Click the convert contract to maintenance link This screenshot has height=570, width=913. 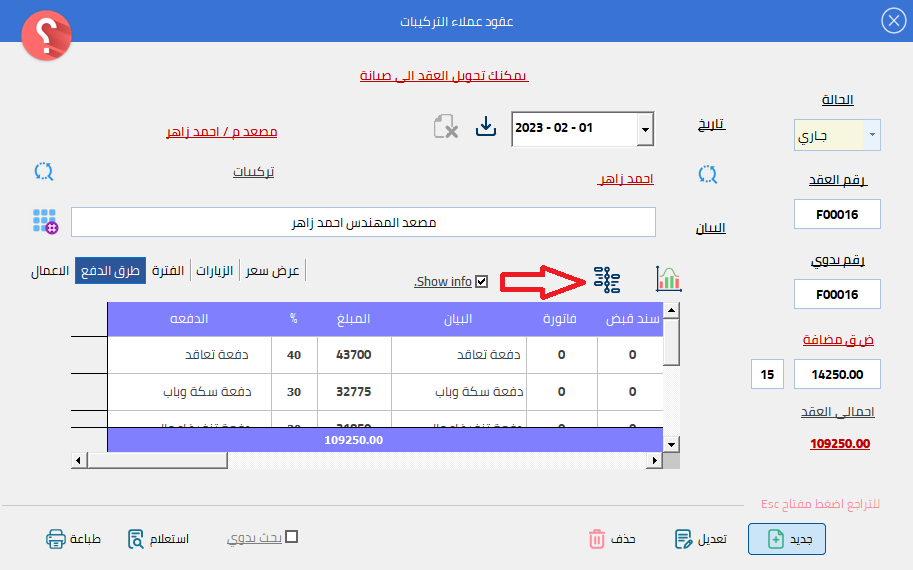444,76
